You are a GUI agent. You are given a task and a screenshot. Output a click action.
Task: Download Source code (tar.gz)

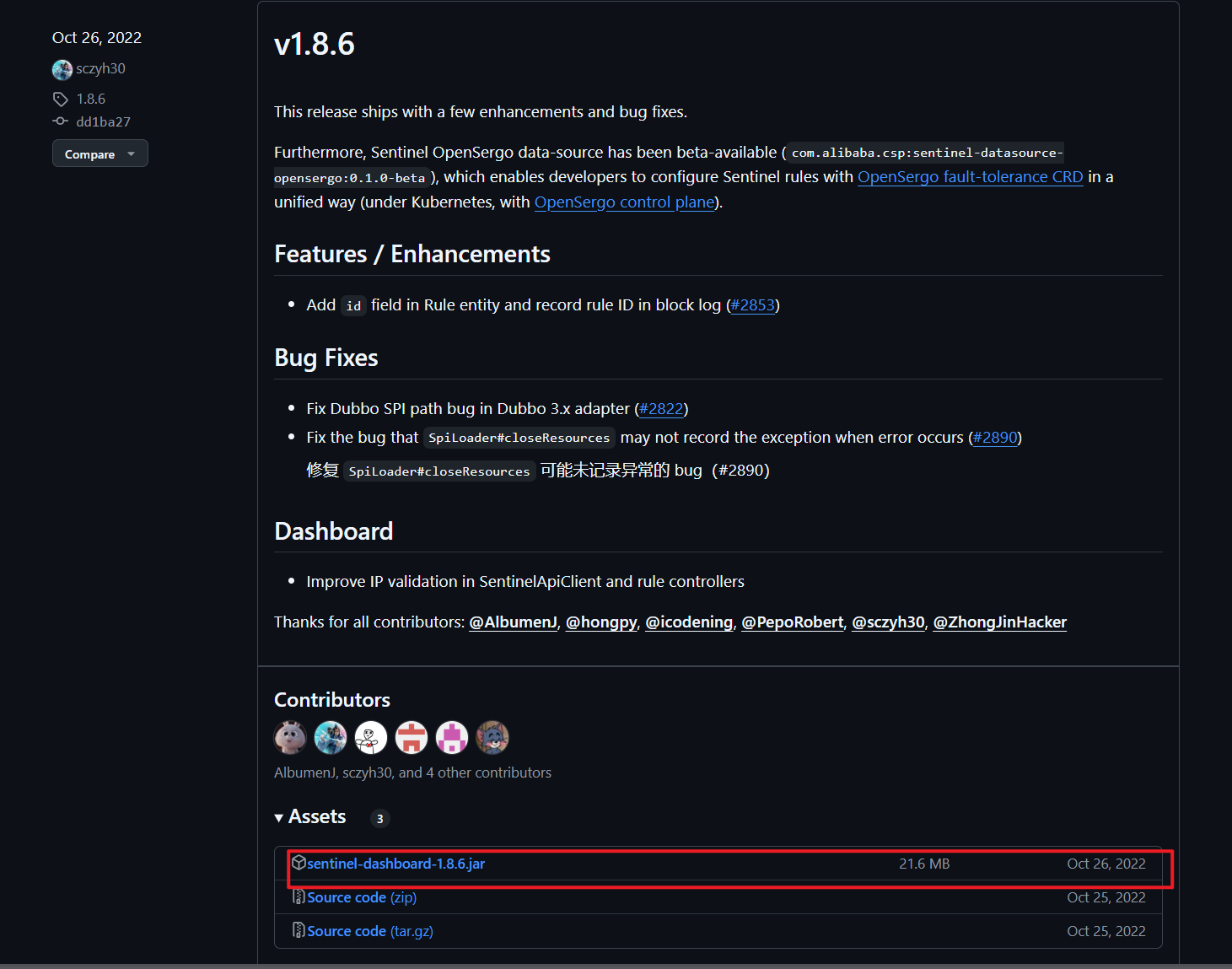coord(370,931)
